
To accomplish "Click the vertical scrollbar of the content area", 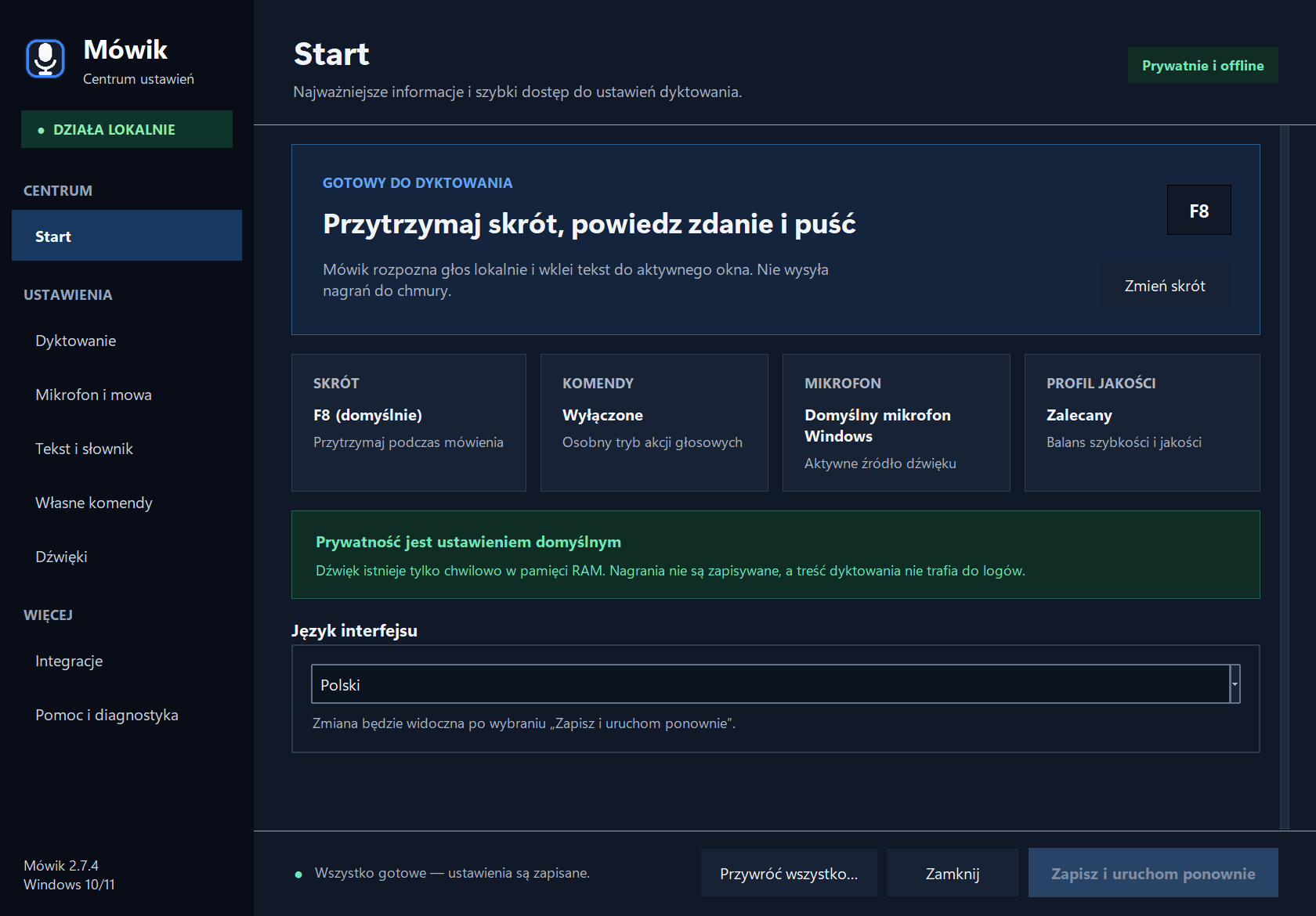I will 1284,477.
